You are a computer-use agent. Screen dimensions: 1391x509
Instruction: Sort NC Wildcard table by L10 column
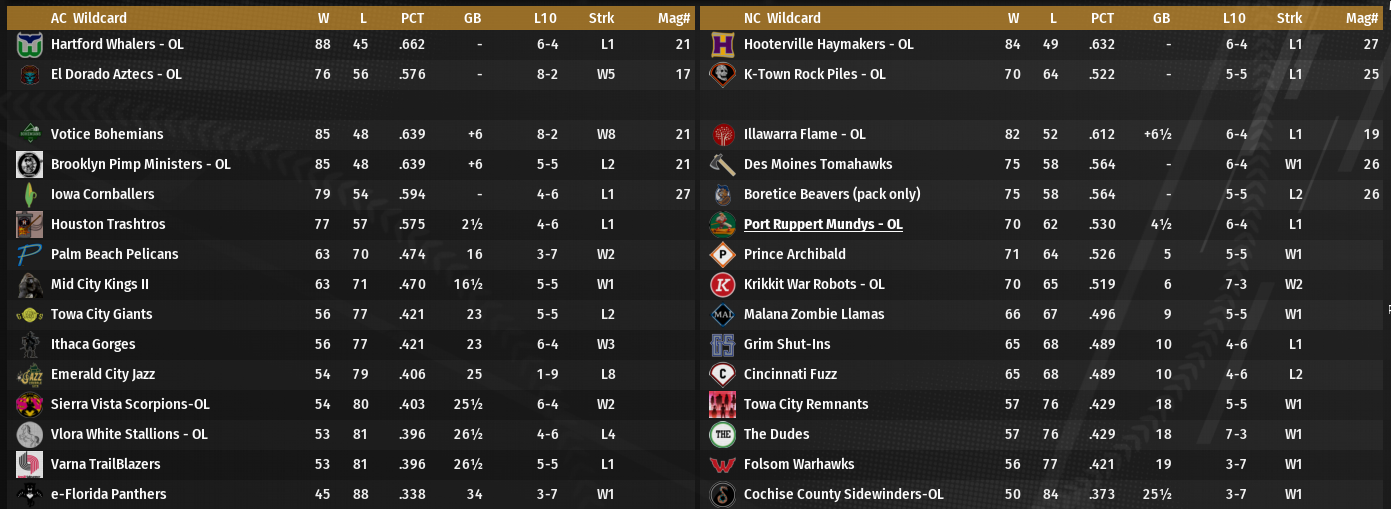tap(1234, 18)
